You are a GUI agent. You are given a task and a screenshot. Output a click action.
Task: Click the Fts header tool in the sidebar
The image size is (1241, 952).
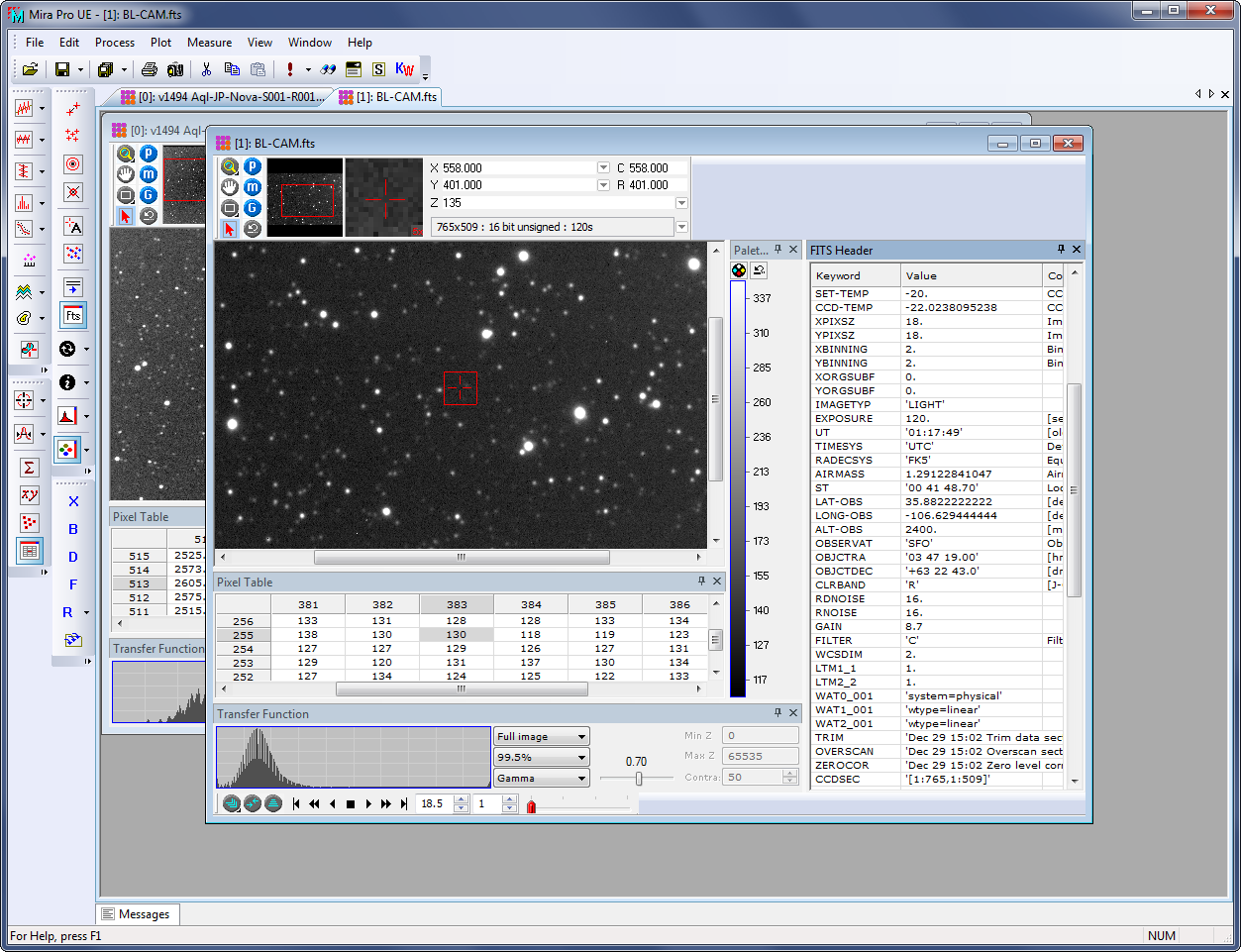[73, 315]
